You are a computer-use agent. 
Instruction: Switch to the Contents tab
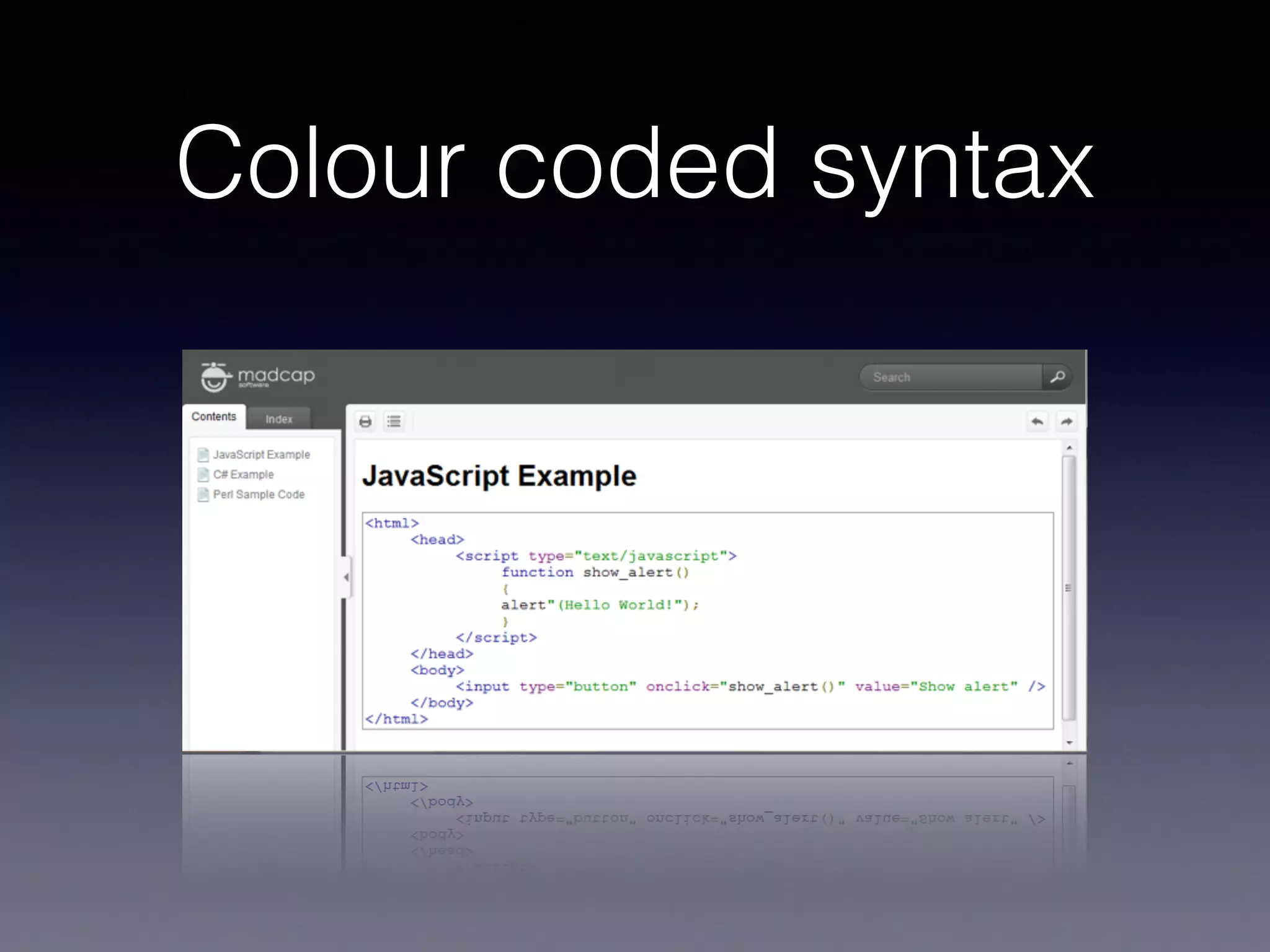click(x=214, y=416)
